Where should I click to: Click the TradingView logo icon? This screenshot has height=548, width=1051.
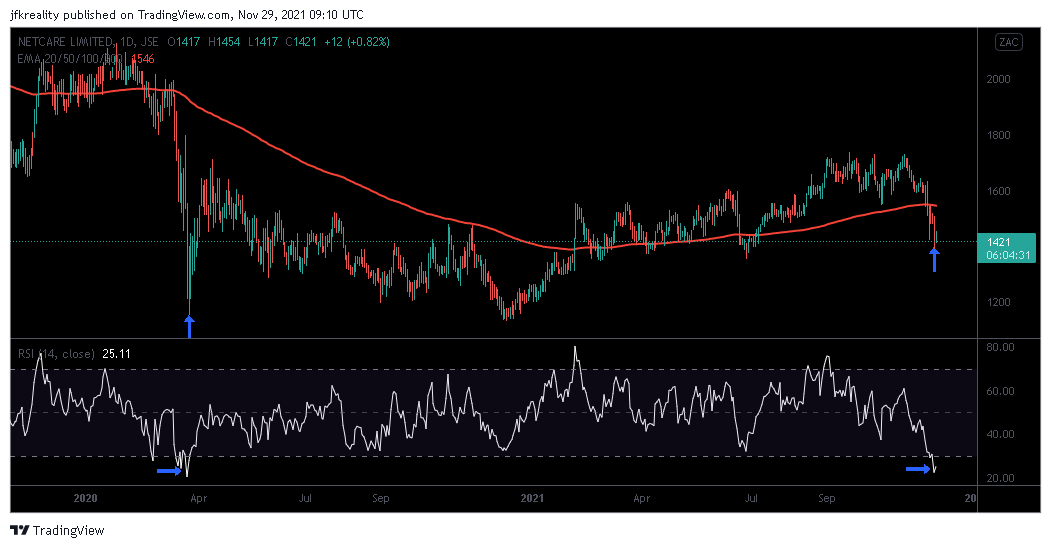(20, 531)
